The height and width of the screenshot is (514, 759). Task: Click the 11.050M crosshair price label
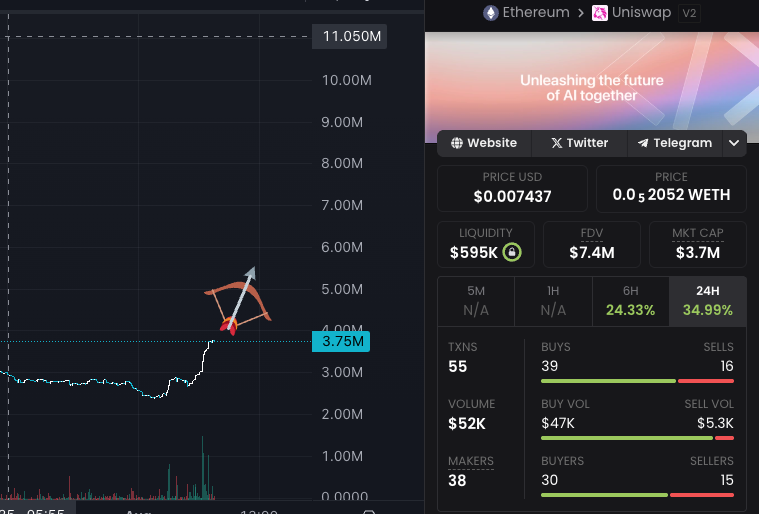(349, 36)
